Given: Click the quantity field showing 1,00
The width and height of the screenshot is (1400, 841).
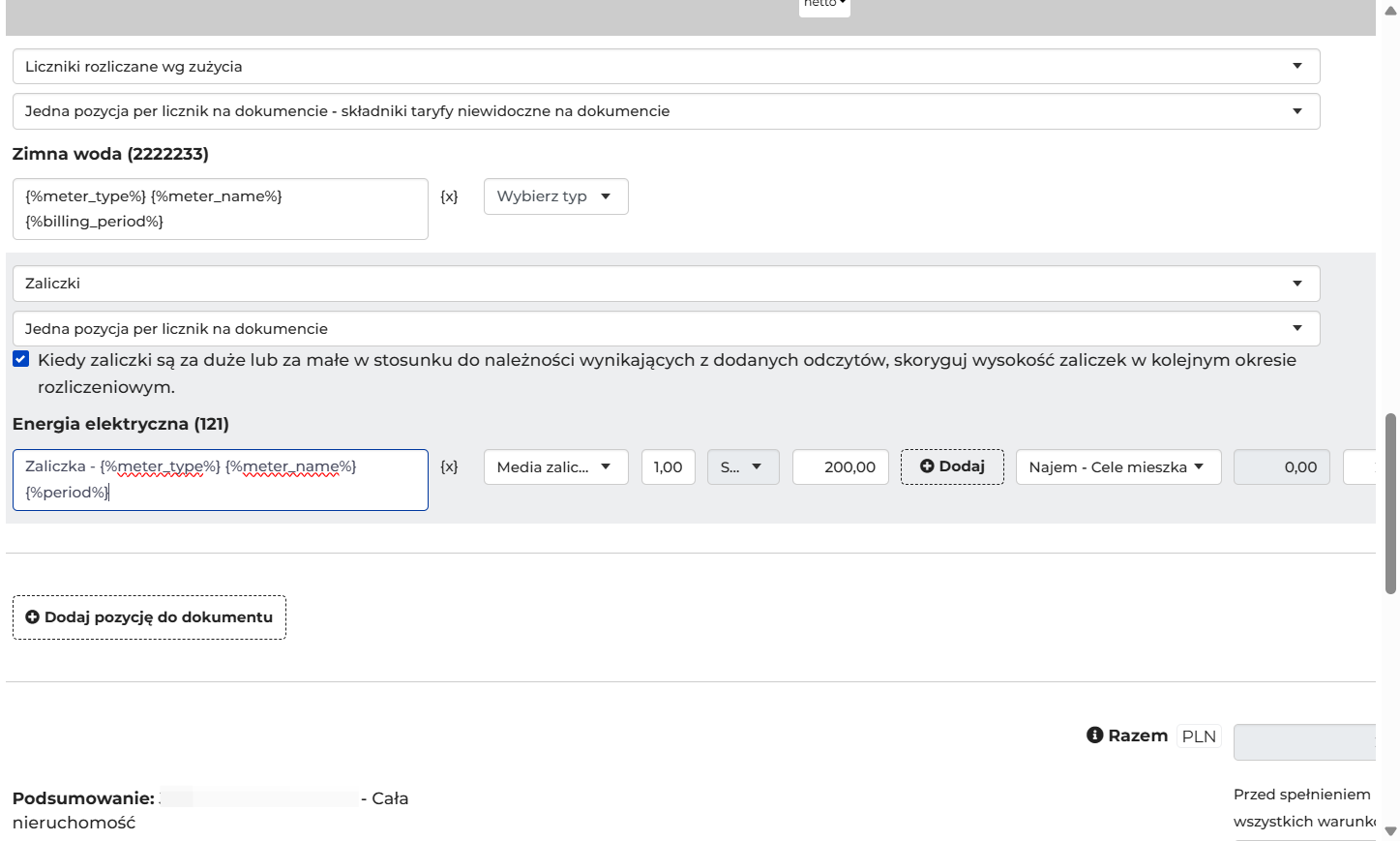Looking at the screenshot, I should point(668,466).
